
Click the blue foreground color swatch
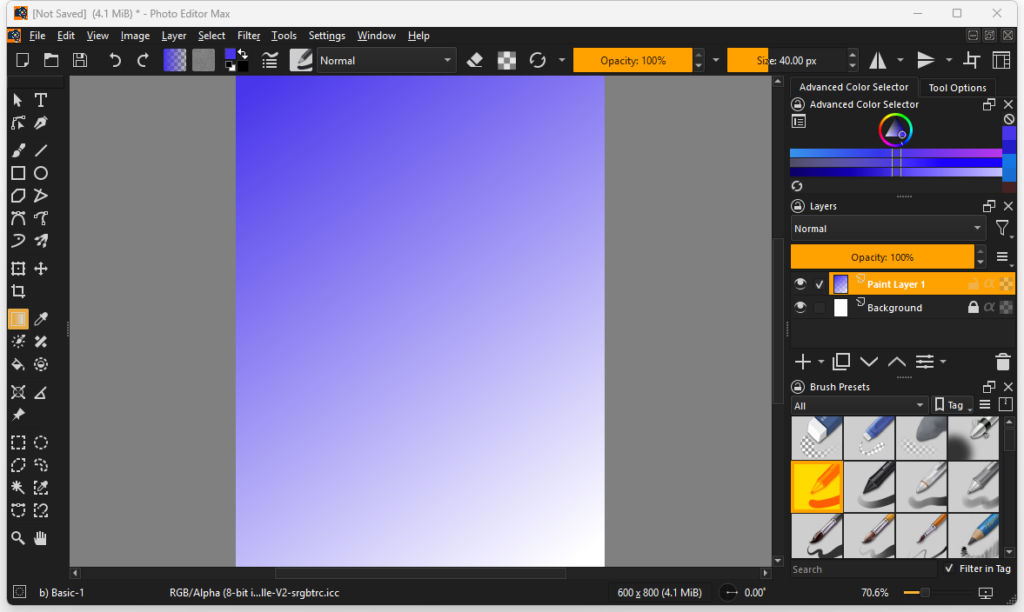pos(230,55)
